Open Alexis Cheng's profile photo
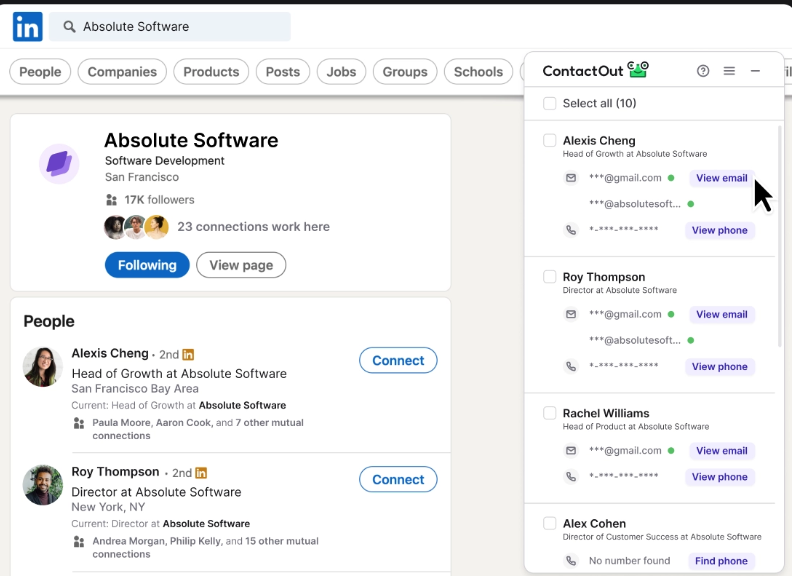792x576 pixels. click(x=43, y=367)
